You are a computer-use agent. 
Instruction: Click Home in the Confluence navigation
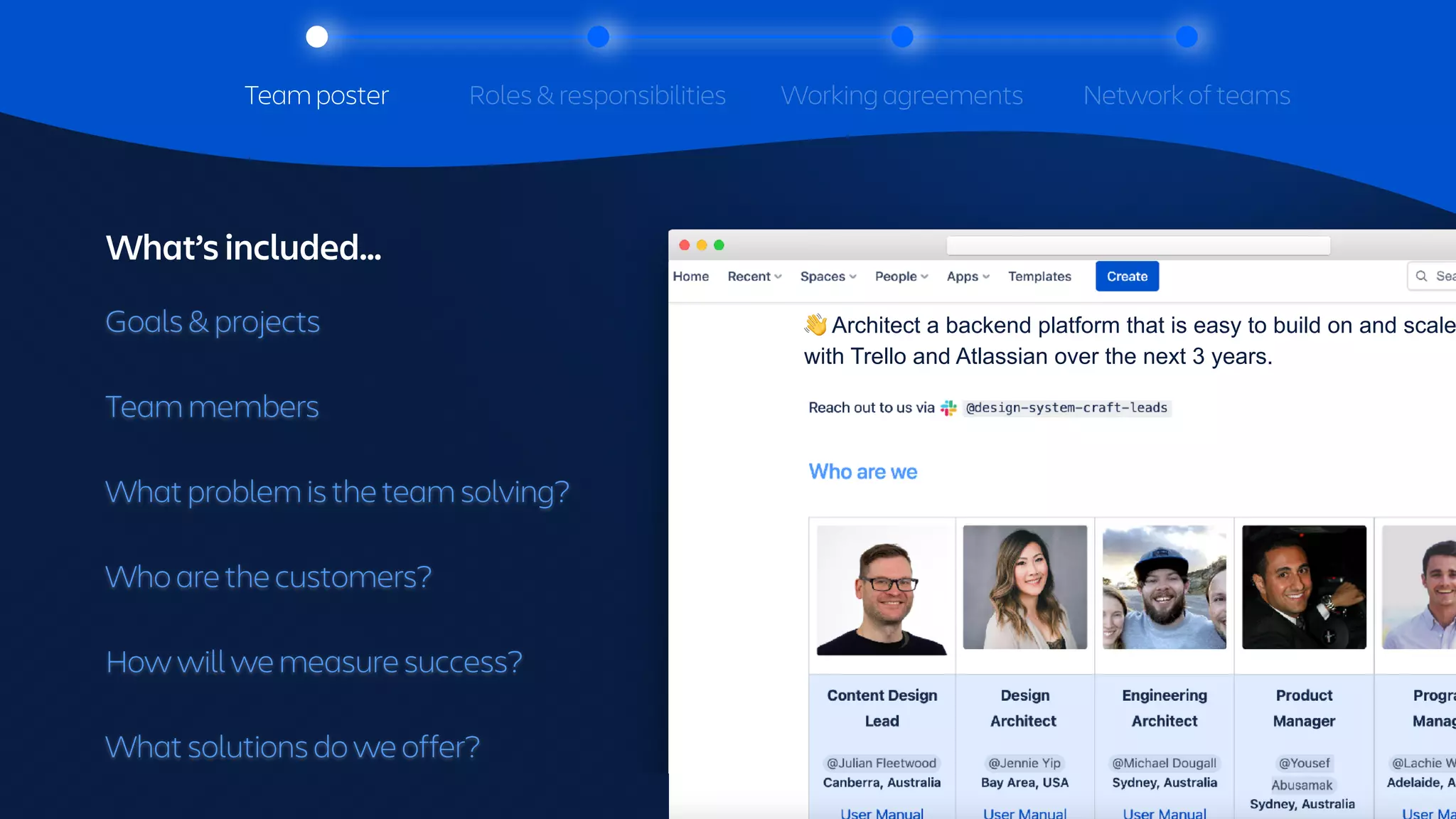tap(690, 277)
